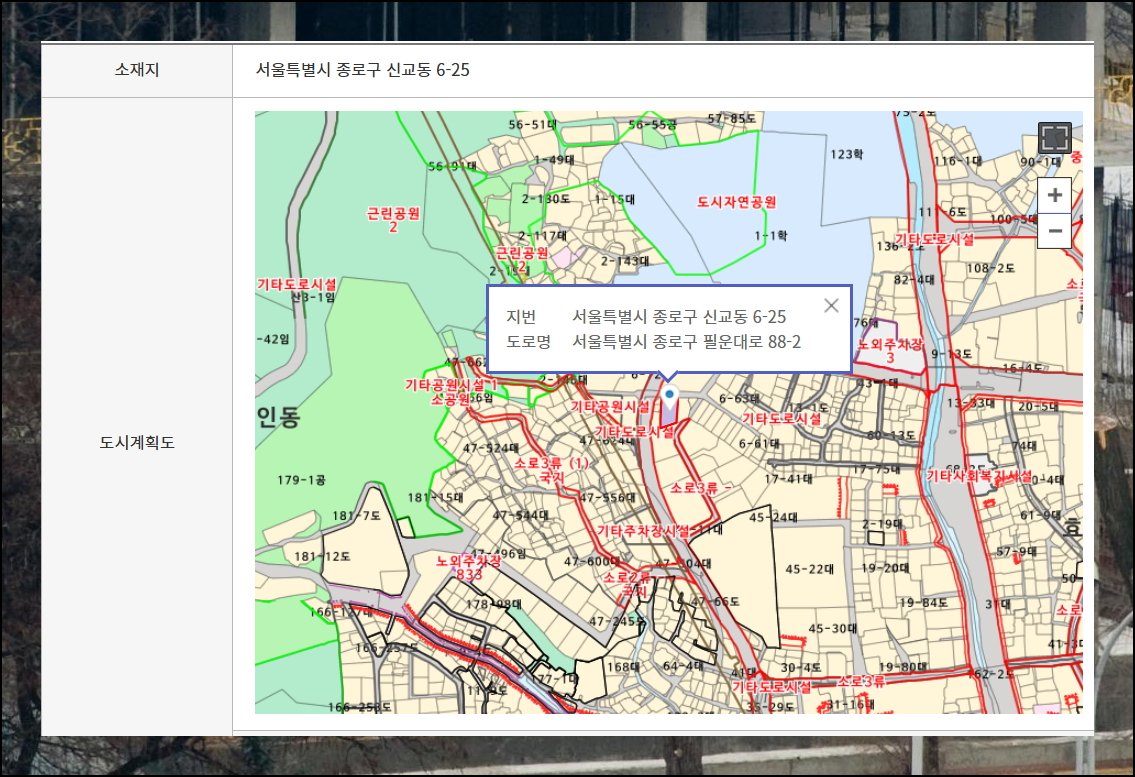Click the 소재지 header cell
This screenshot has width=1135, height=777.
coord(137,70)
